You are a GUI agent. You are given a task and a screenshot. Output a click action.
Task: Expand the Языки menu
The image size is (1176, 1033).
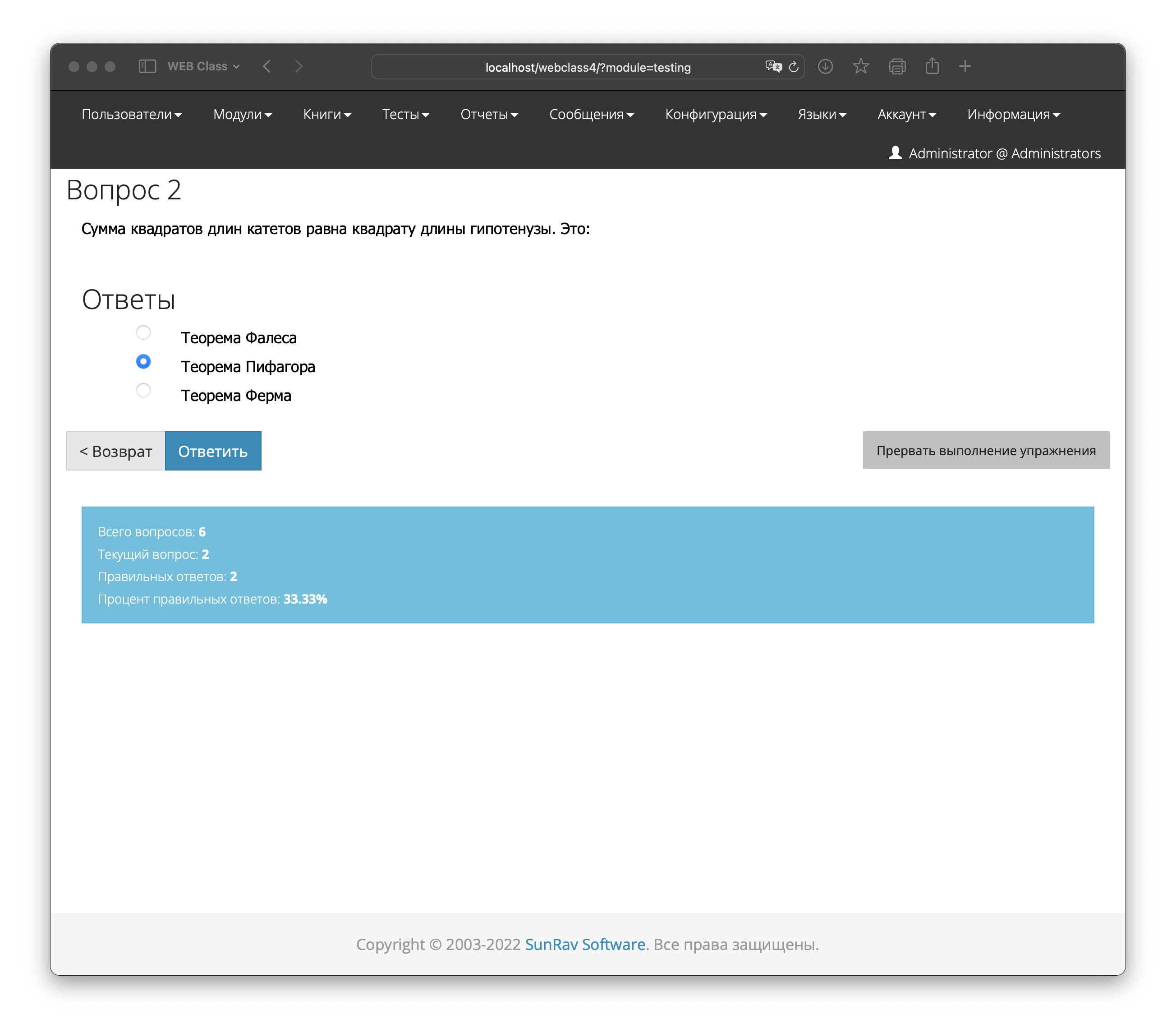tap(822, 115)
